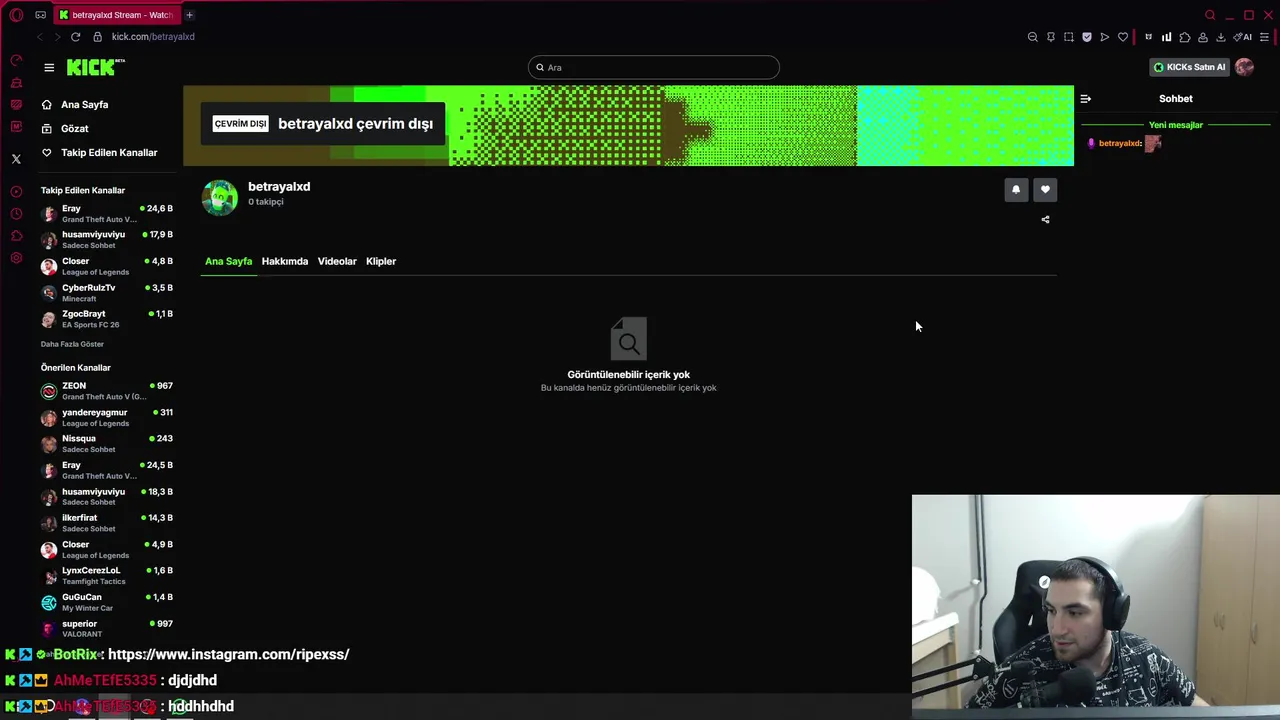The image size is (1280, 720).
Task: Open the Takip Edilen Kanallar sidebar link
Action: (x=99, y=152)
